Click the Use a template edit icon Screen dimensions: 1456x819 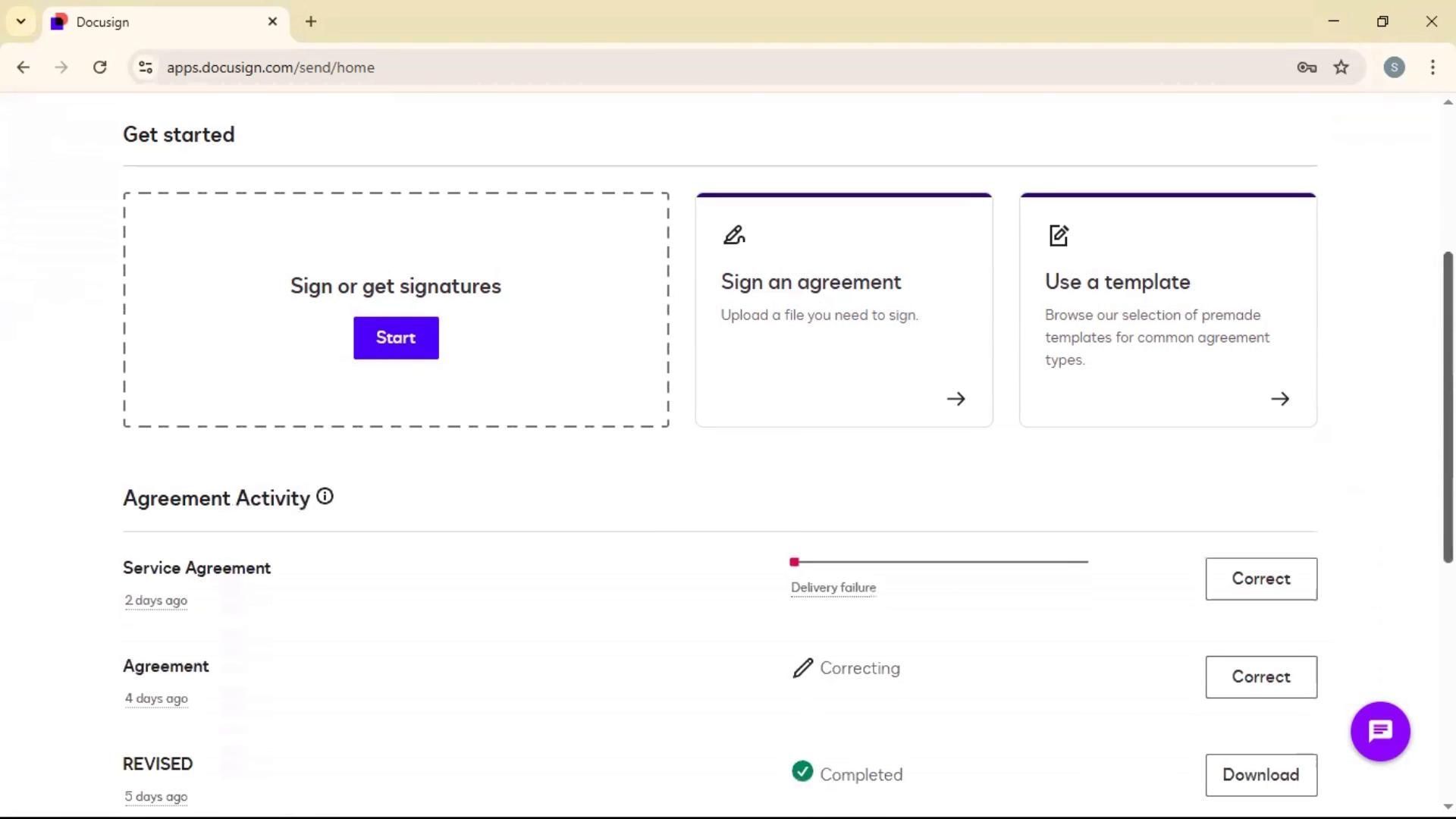coord(1059,236)
